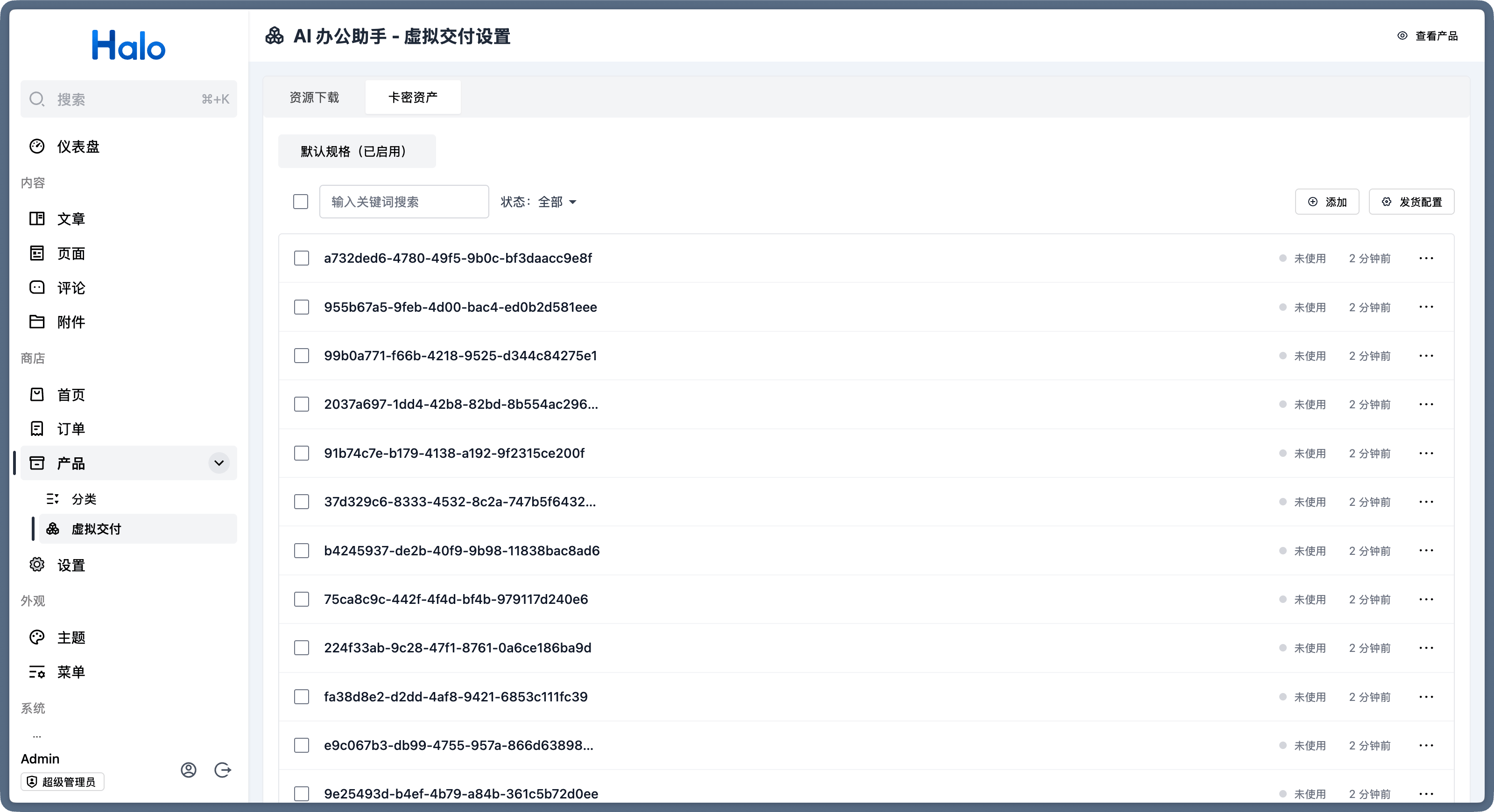The height and width of the screenshot is (812, 1494).
Task: Click the logout icon in sidebar footer
Action: pyautogui.click(x=223, y=770)
